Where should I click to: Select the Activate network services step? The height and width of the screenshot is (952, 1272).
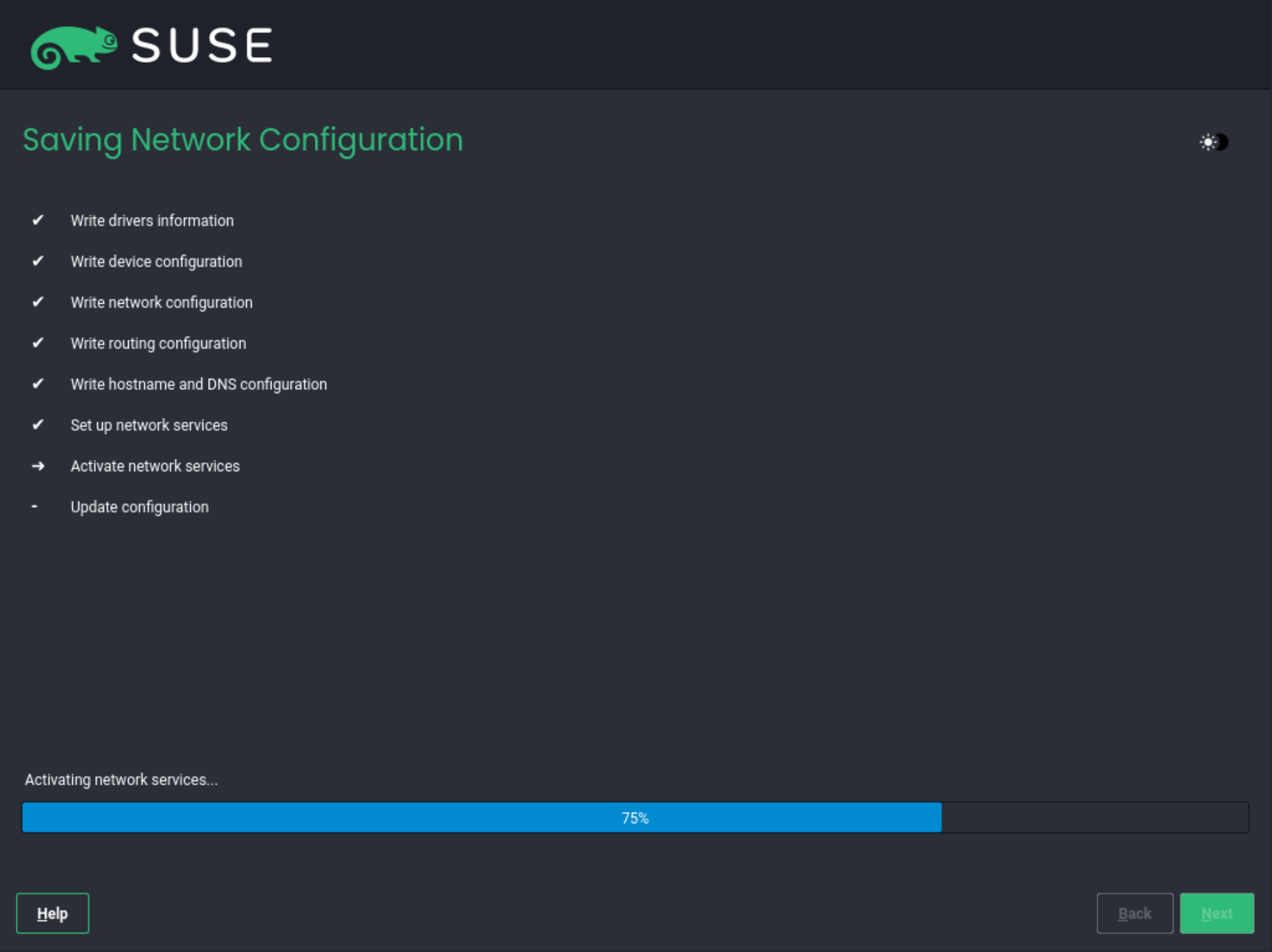point(156,466)
